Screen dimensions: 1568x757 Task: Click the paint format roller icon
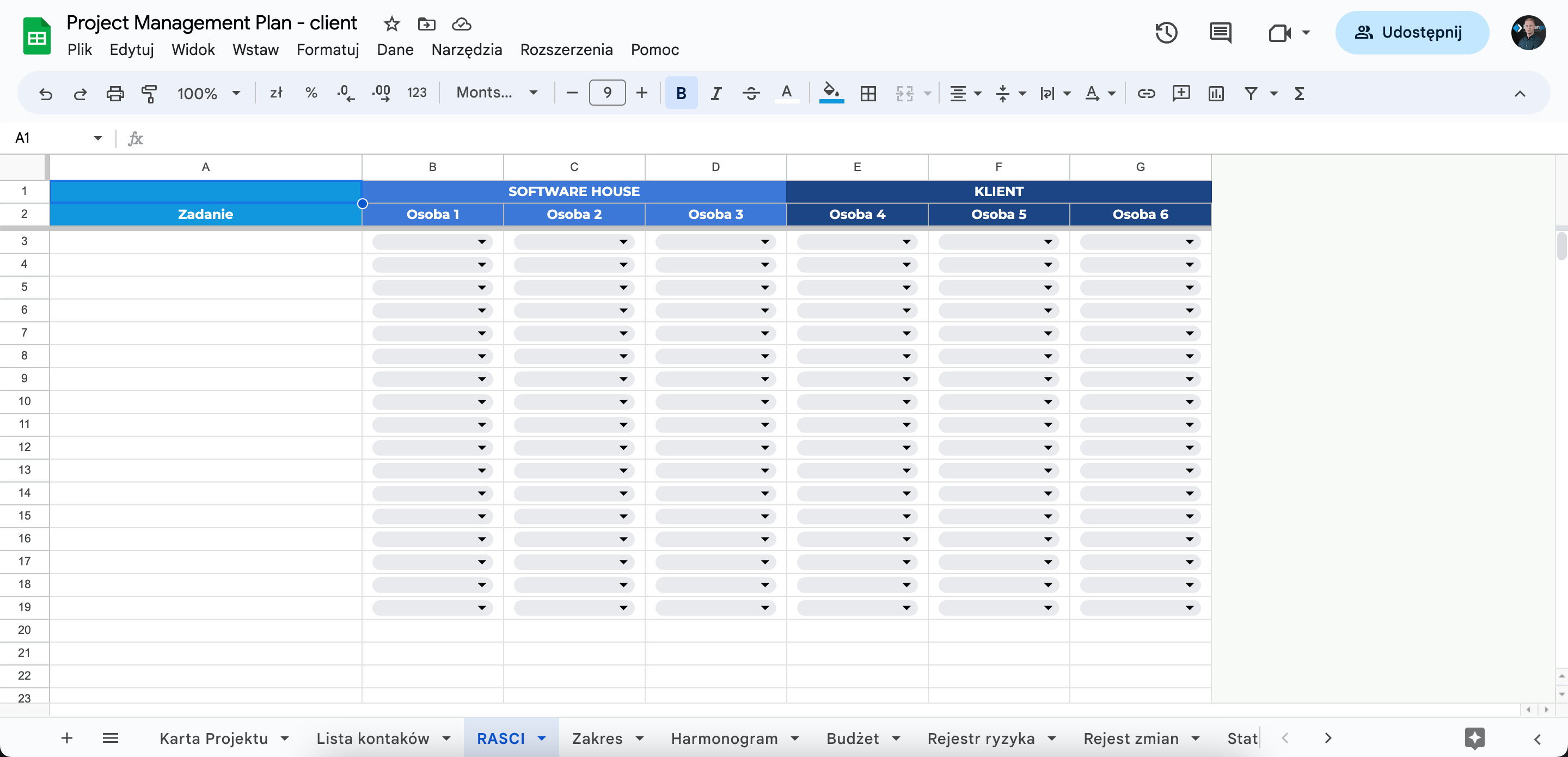(x=149, y=93)
